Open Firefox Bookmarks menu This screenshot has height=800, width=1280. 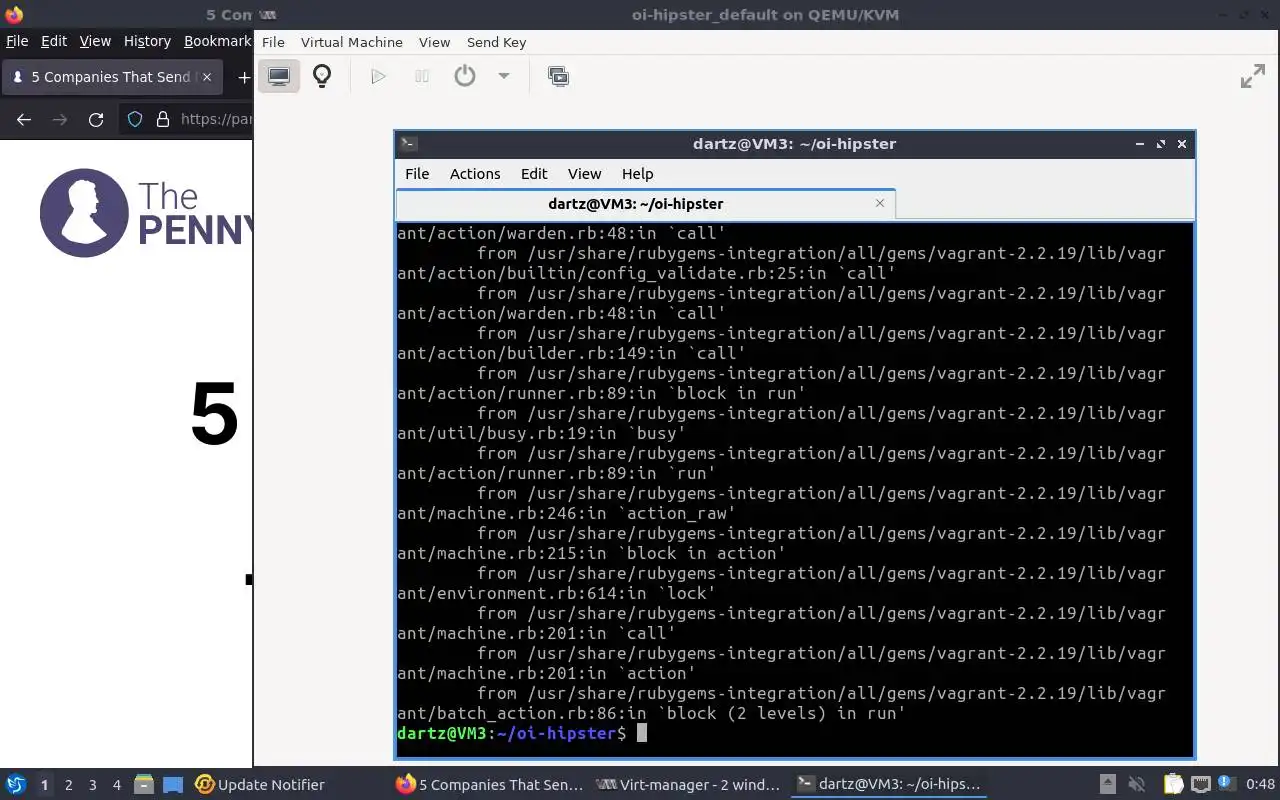tap(216, 41)
